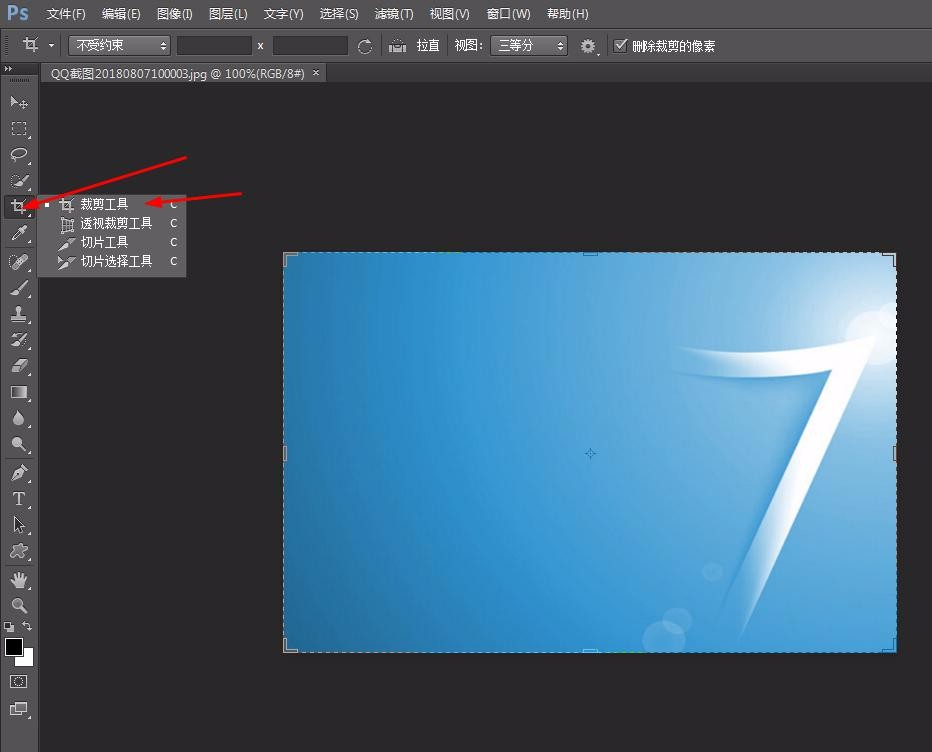Image resolution: width=932 pixels, height=752 pixels.
Task: Select the Rectangular Marquee tool
Action: pos(18,128)
